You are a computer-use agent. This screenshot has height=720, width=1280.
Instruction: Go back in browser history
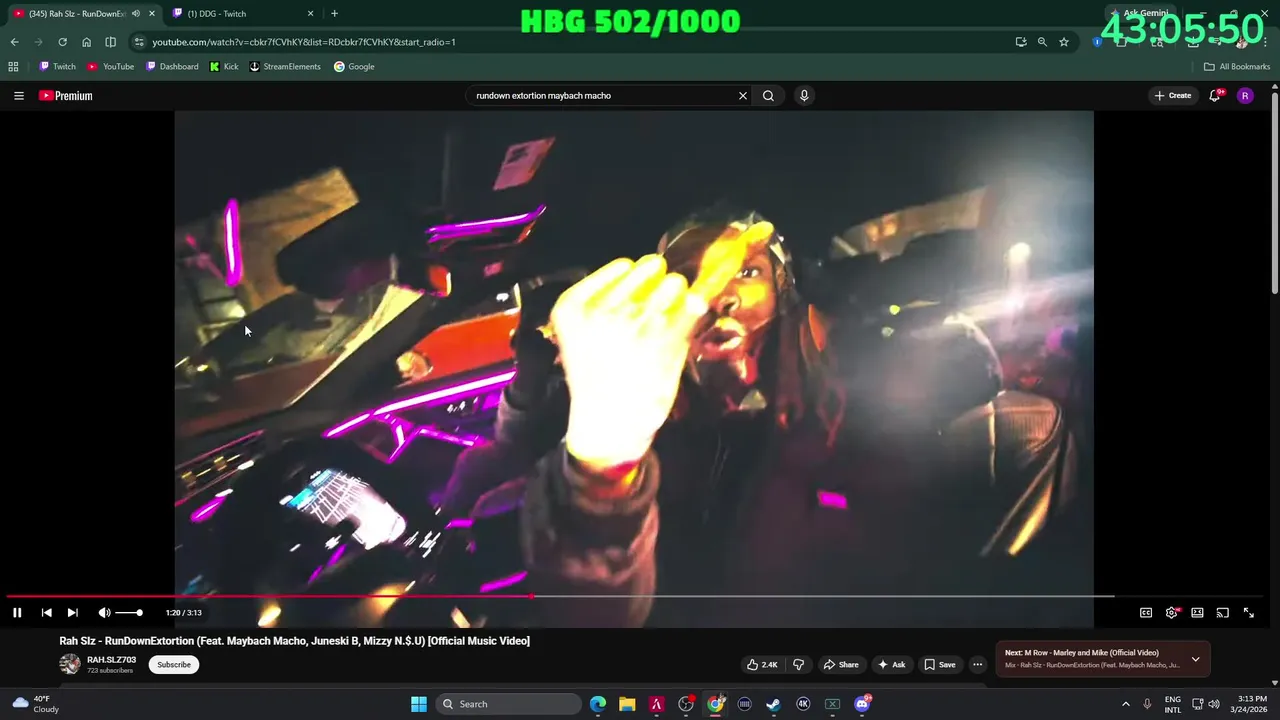coord(14,42)
